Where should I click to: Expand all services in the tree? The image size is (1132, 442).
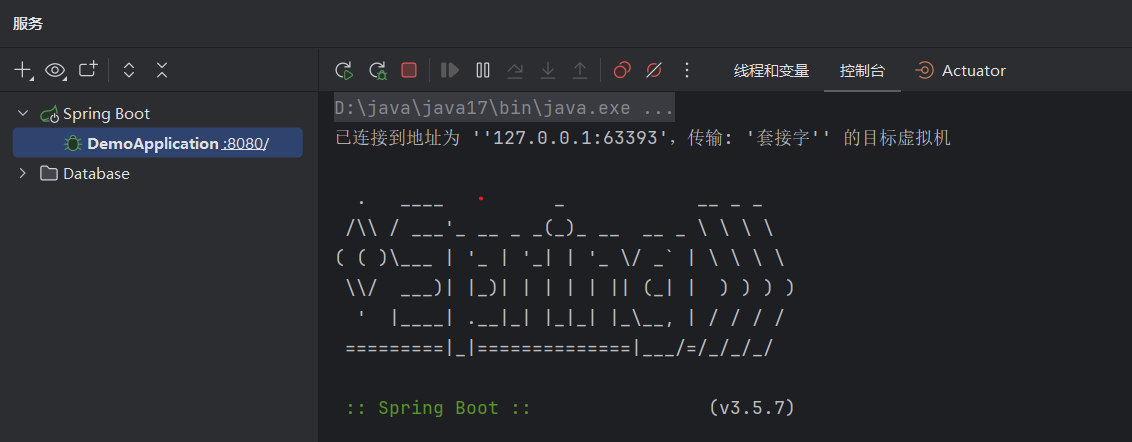[129, 70]
